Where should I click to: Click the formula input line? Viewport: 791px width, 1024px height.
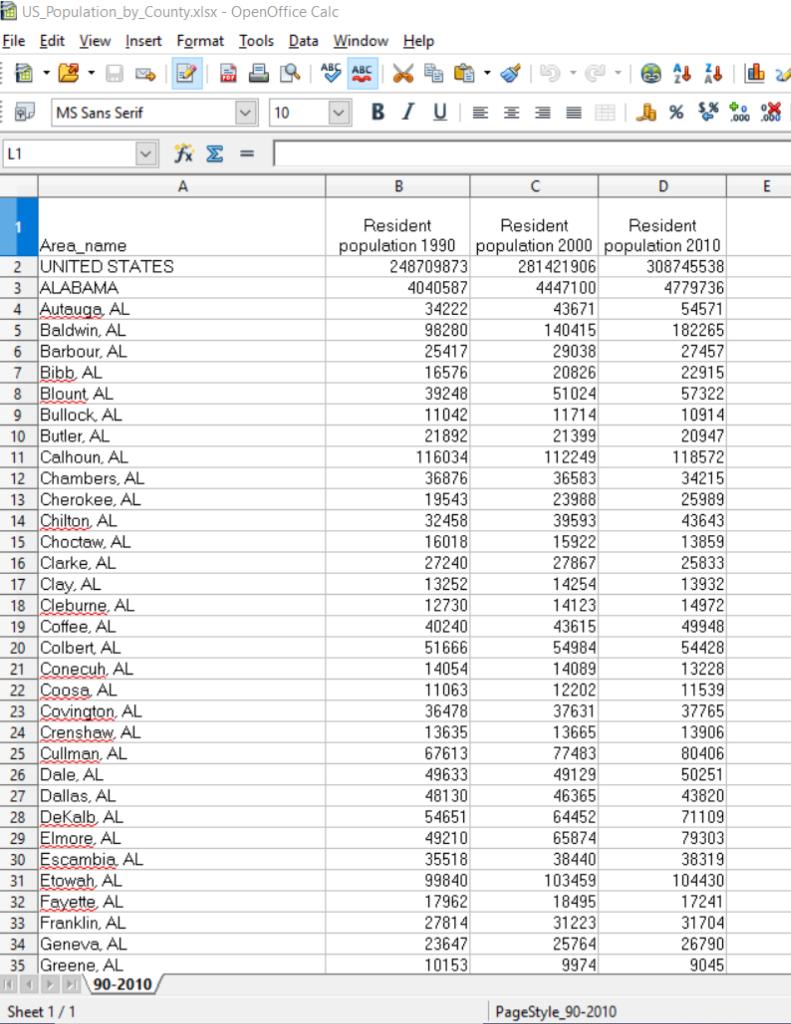click(532, 154)
